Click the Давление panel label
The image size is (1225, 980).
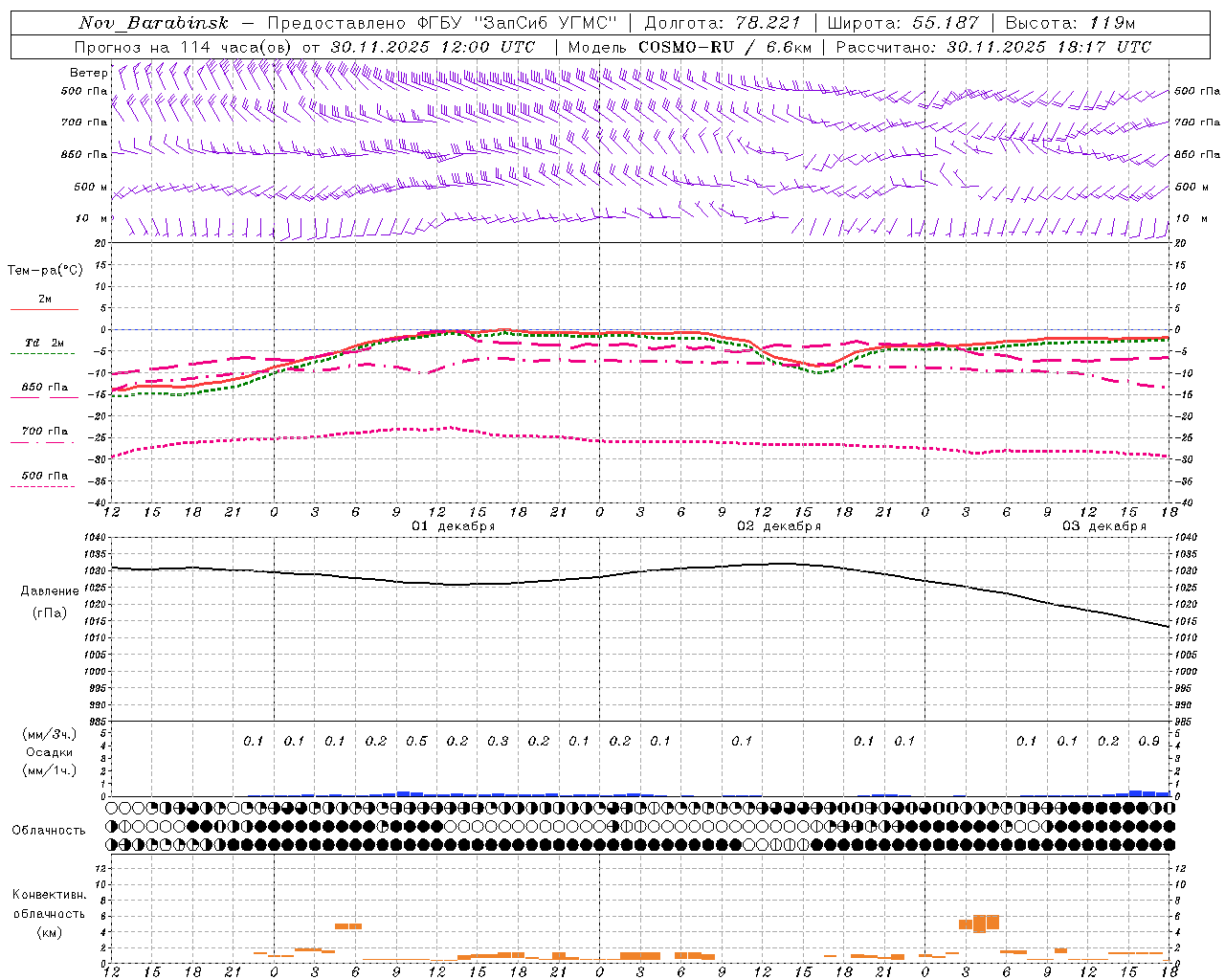(x=50, y=591)
